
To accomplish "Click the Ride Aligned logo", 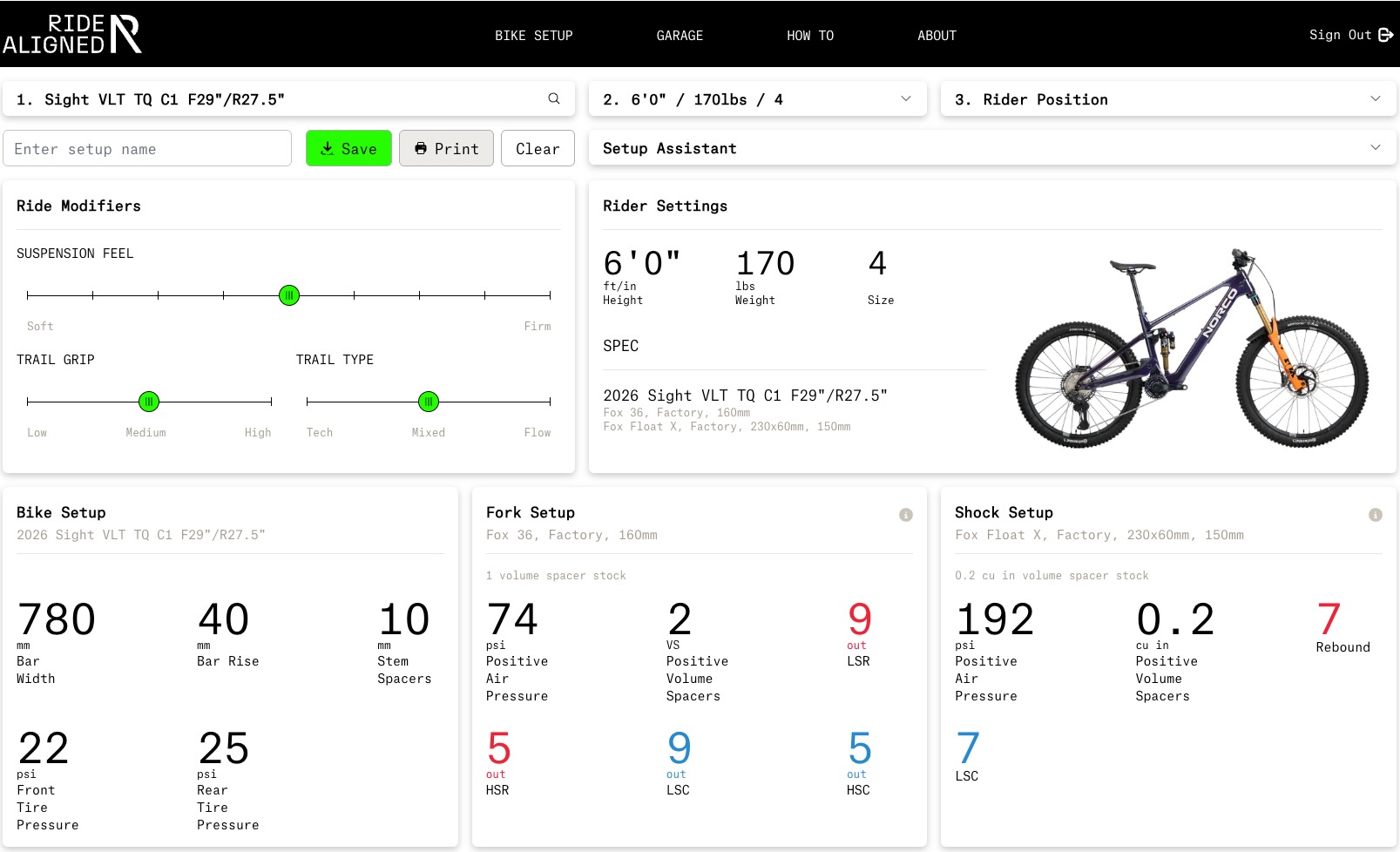I will point(71,34).
